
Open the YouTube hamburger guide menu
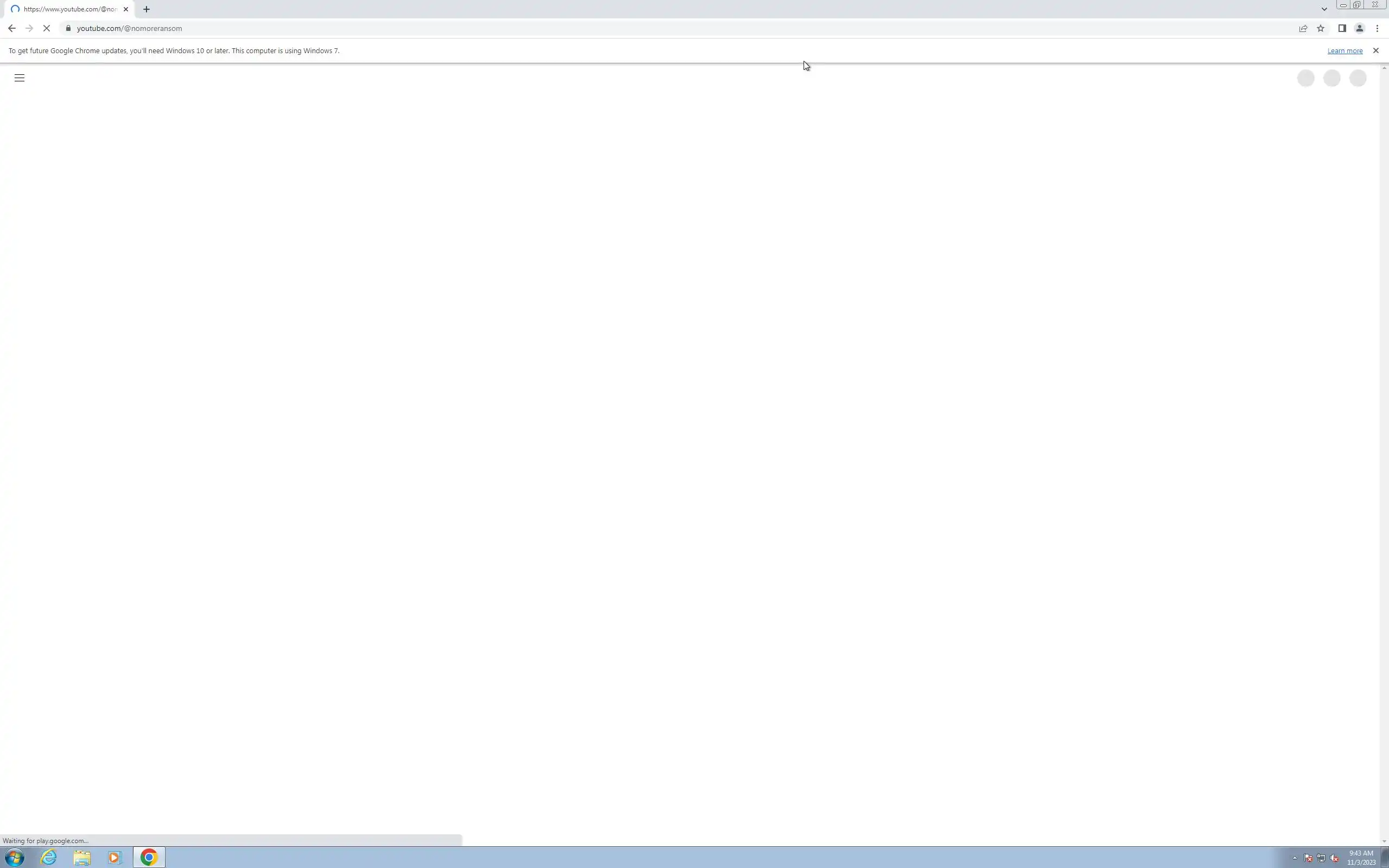[x=19, y=78]
